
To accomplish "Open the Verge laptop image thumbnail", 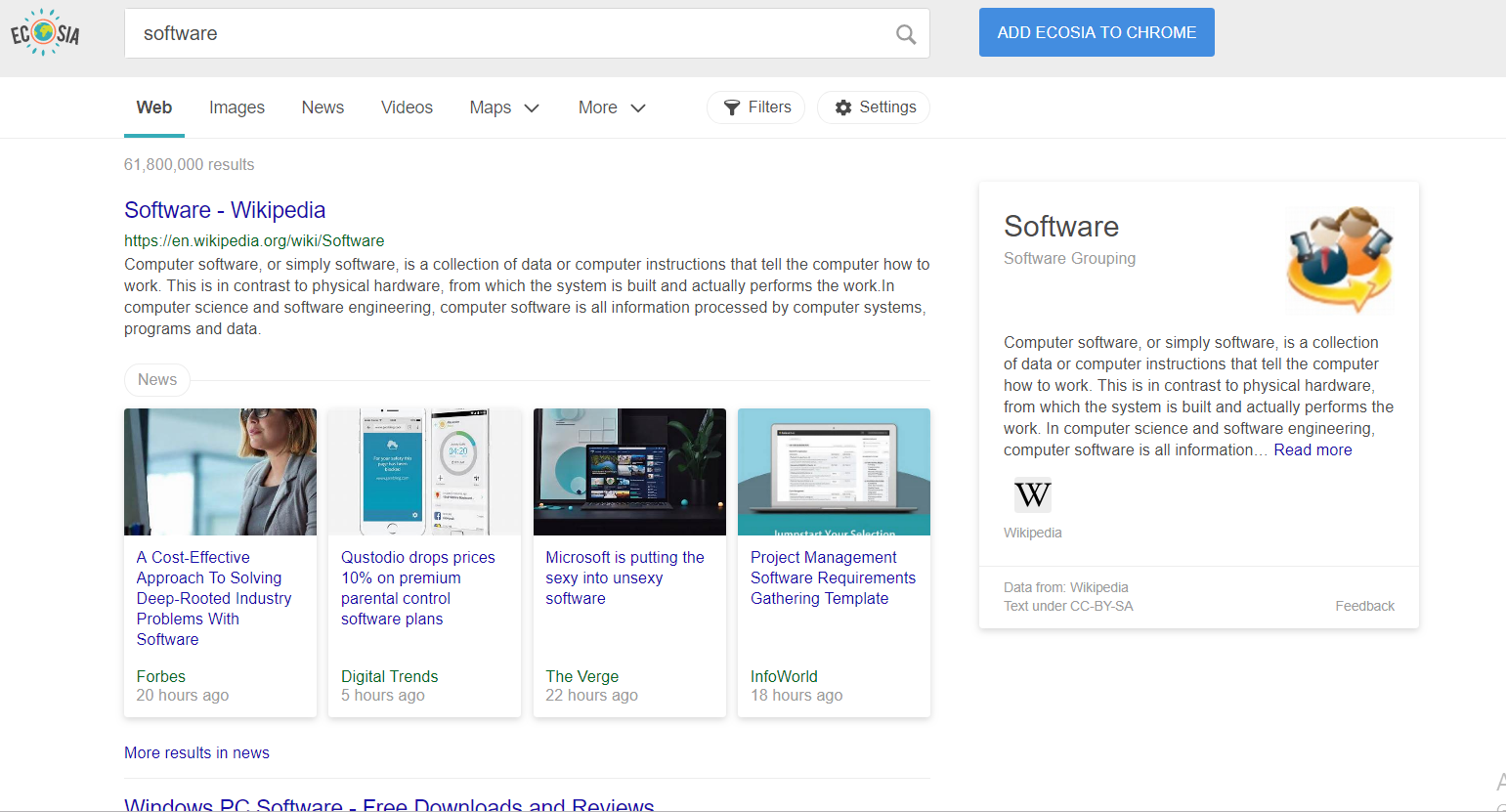I will (x=629, y=472).
